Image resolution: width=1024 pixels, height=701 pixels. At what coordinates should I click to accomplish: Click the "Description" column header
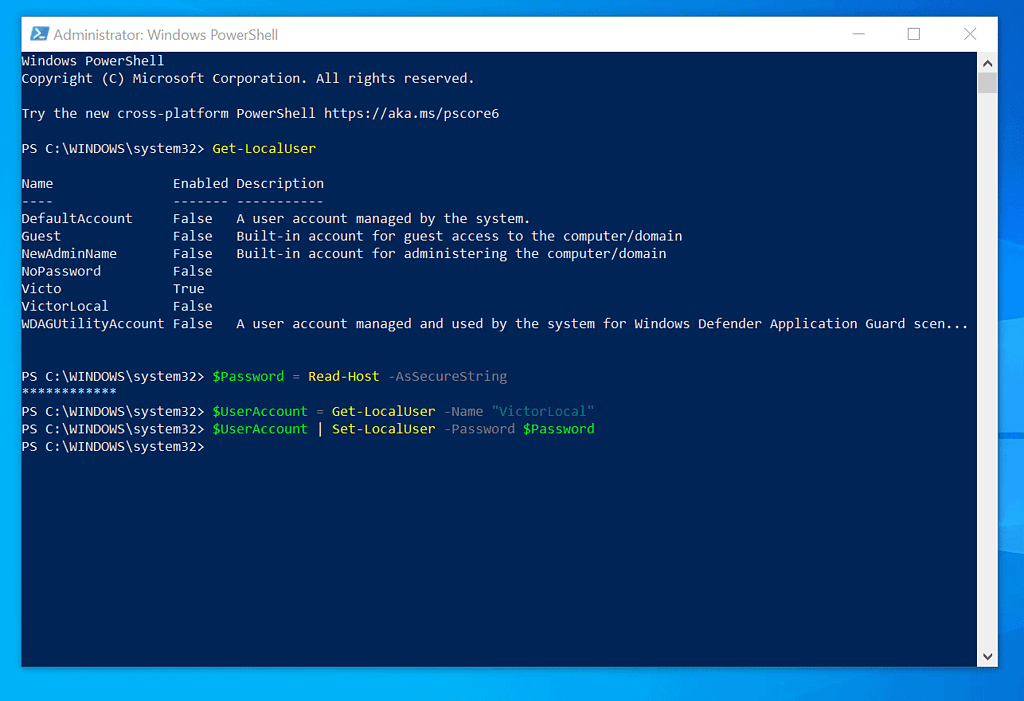click(x=280, y=184)
